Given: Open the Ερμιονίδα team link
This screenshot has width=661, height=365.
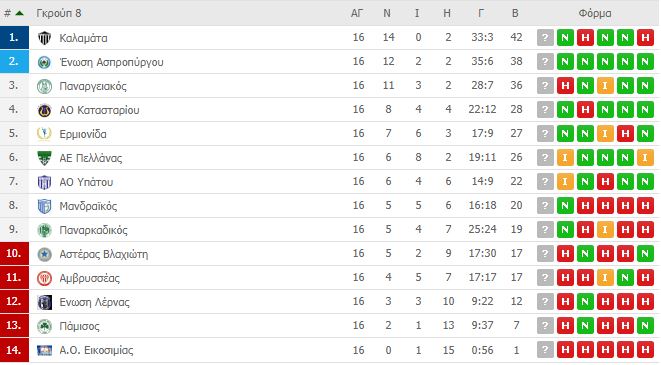Looking at the screenshot, I should click(x=83, y=134).
